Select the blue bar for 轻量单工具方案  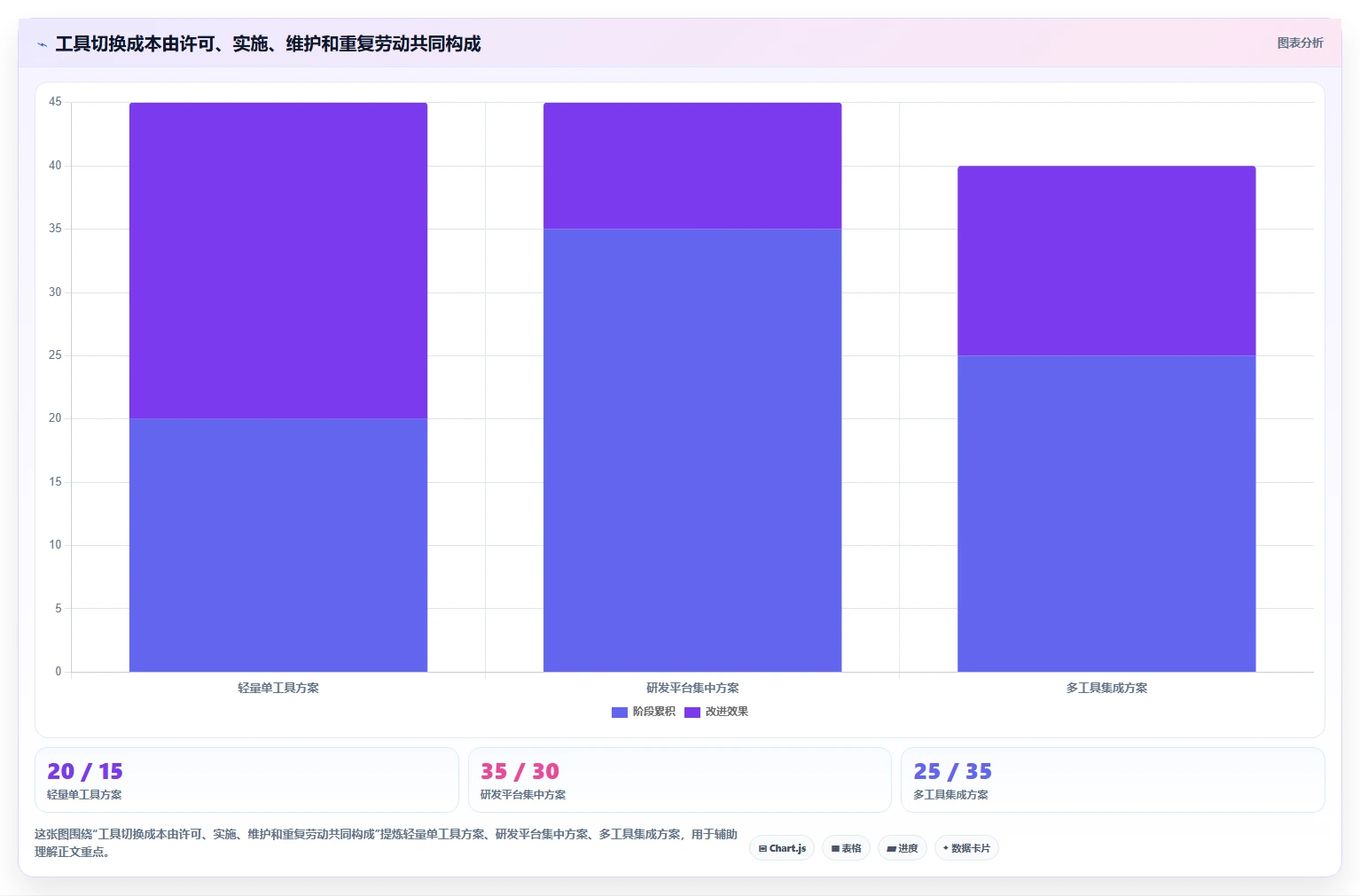(x=278, y=545)
